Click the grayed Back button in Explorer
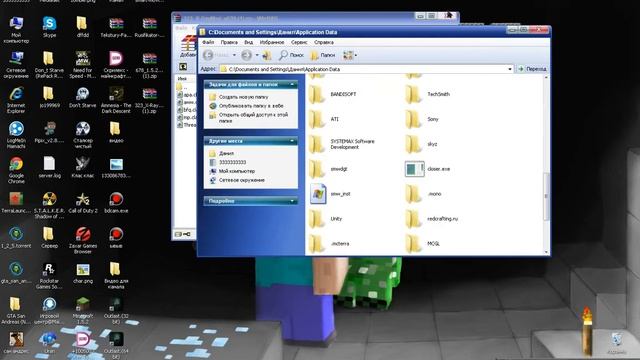The width and height of the screenshot is (640, 360). click(215, 55)
